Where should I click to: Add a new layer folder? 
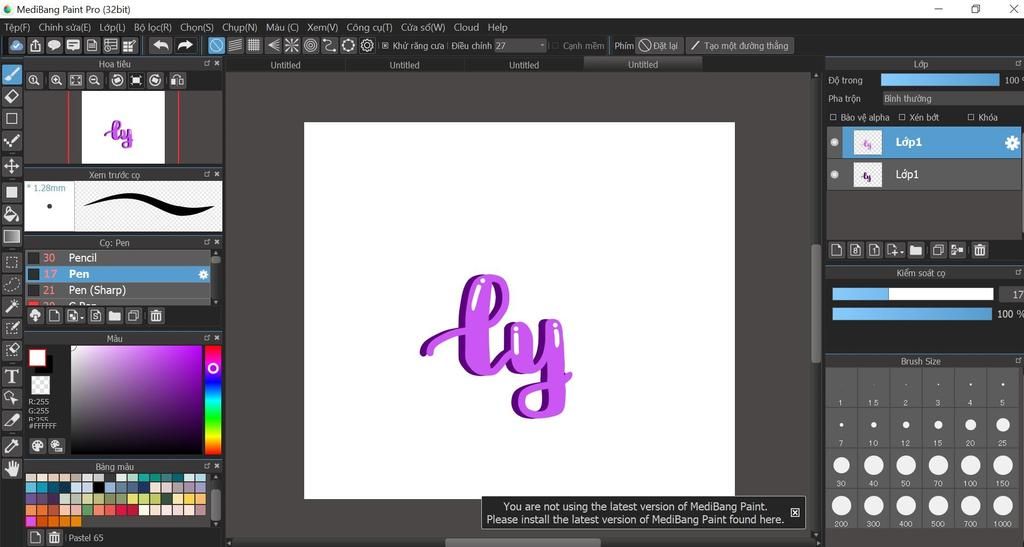[x=916, y=250]
